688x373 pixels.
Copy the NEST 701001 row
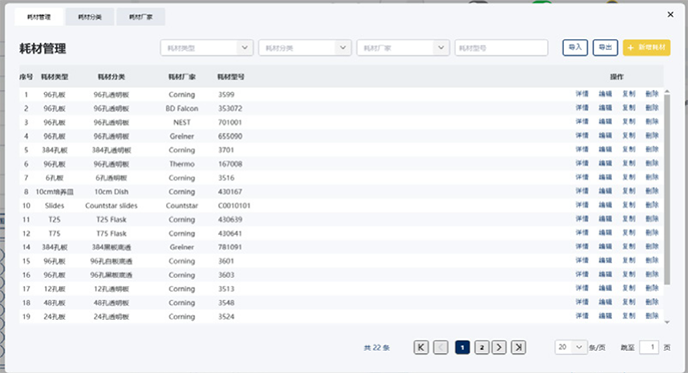629,122
